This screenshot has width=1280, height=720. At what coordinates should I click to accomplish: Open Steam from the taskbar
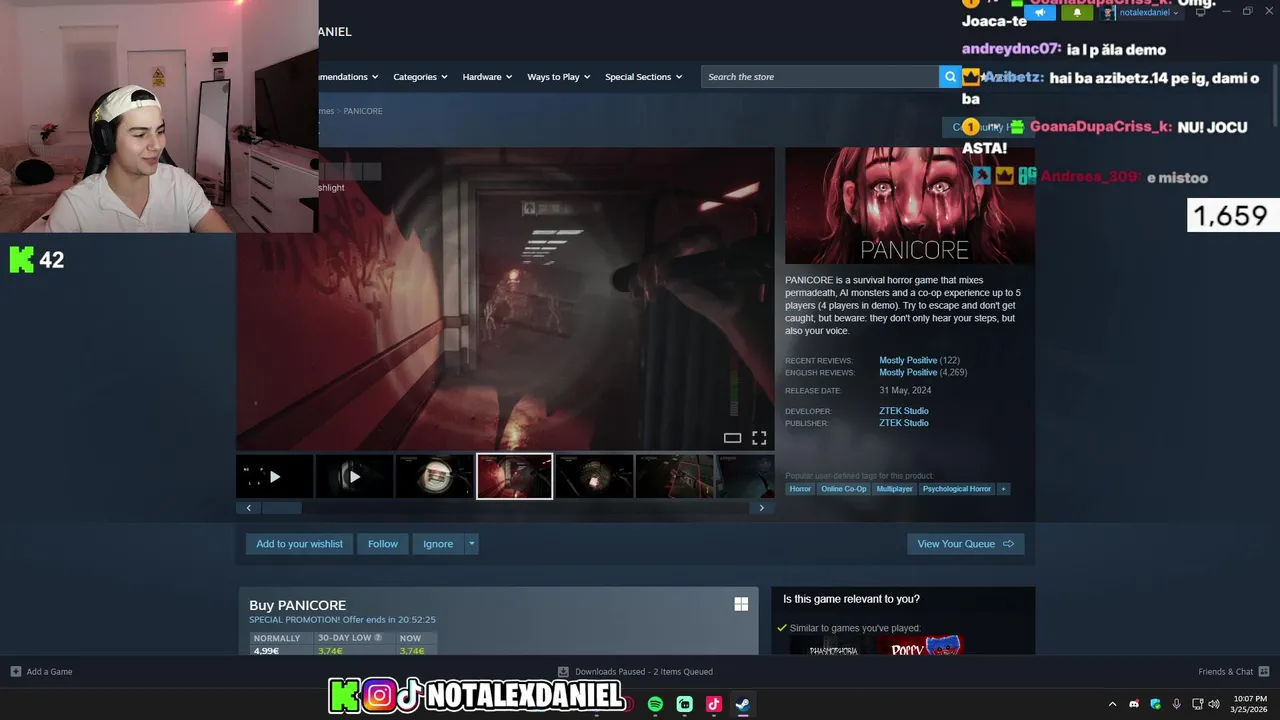coord(742,704)
